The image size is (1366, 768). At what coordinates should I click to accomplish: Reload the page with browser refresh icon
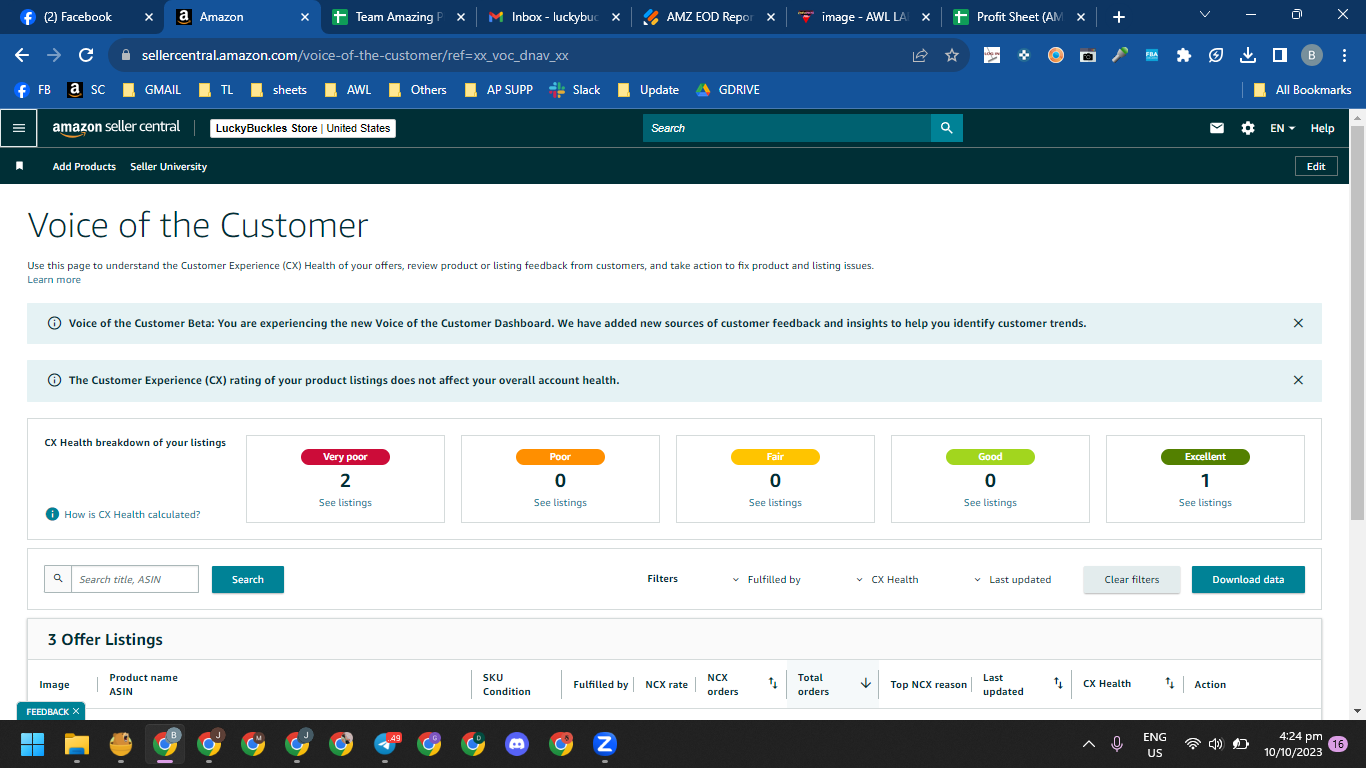(86, 55)
